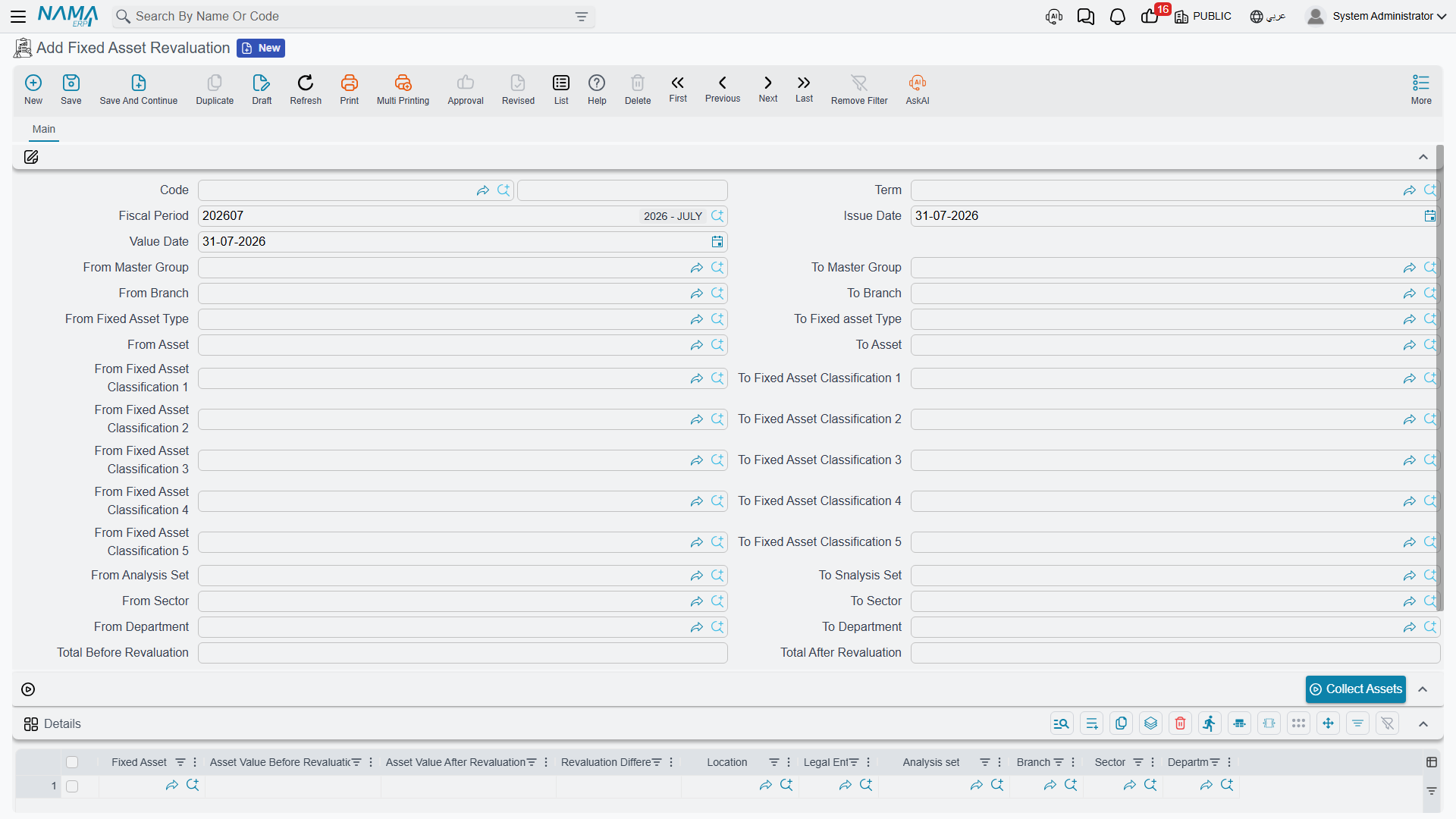
Task: Click Remove Filter in toolbar
Action: (859, 89)
